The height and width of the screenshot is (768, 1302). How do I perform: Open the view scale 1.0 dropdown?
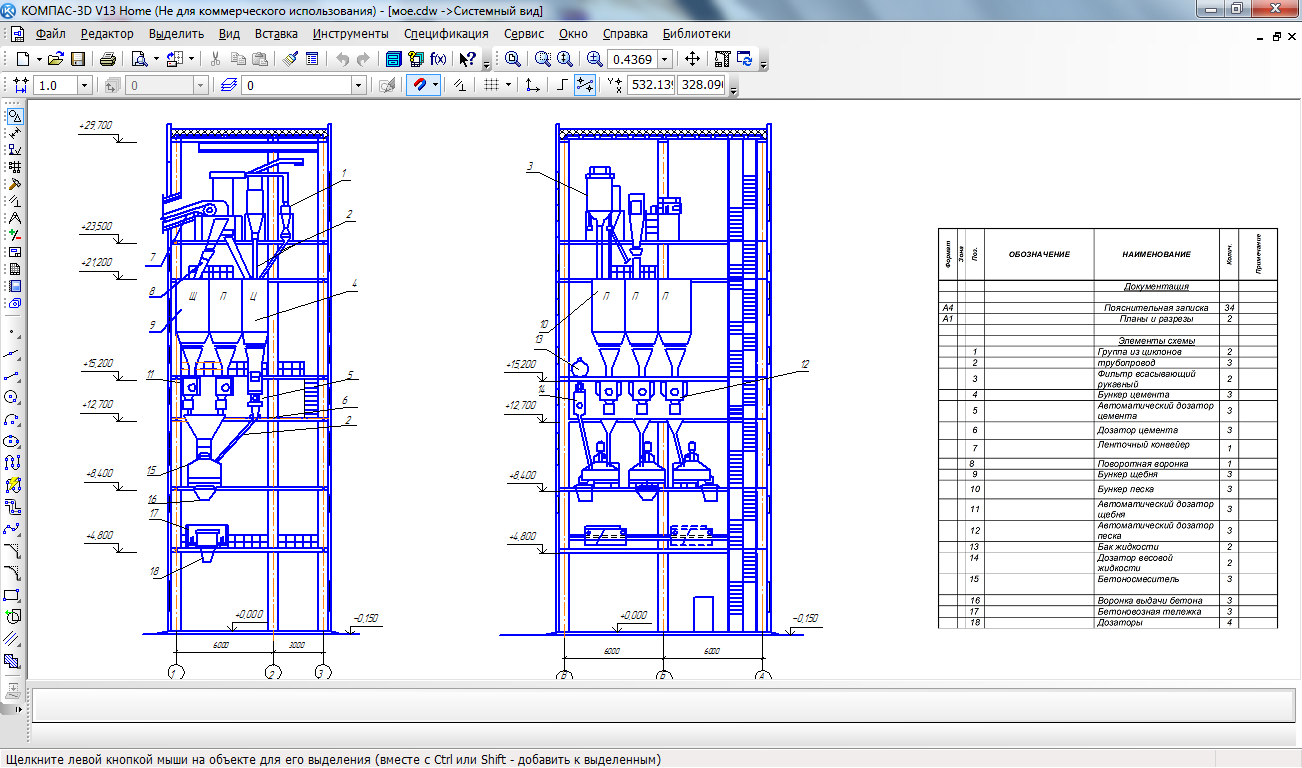[84, 86]
